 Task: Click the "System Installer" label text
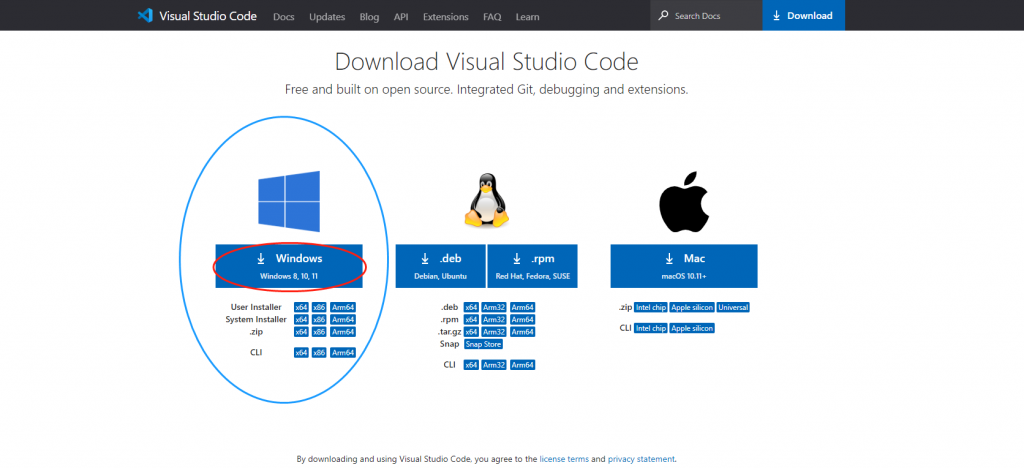(256, 319)
